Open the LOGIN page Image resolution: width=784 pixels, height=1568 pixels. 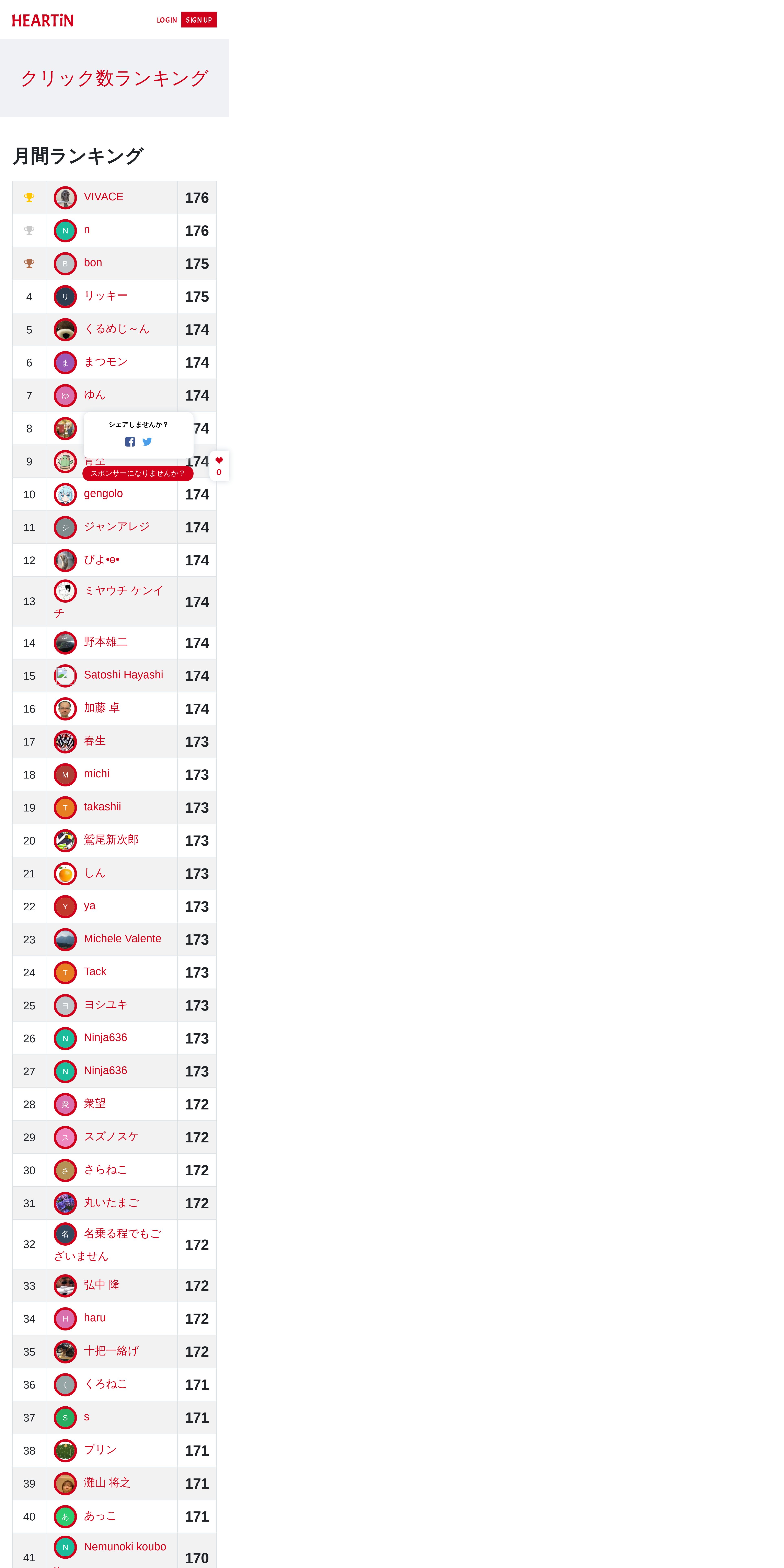(167, 20)
